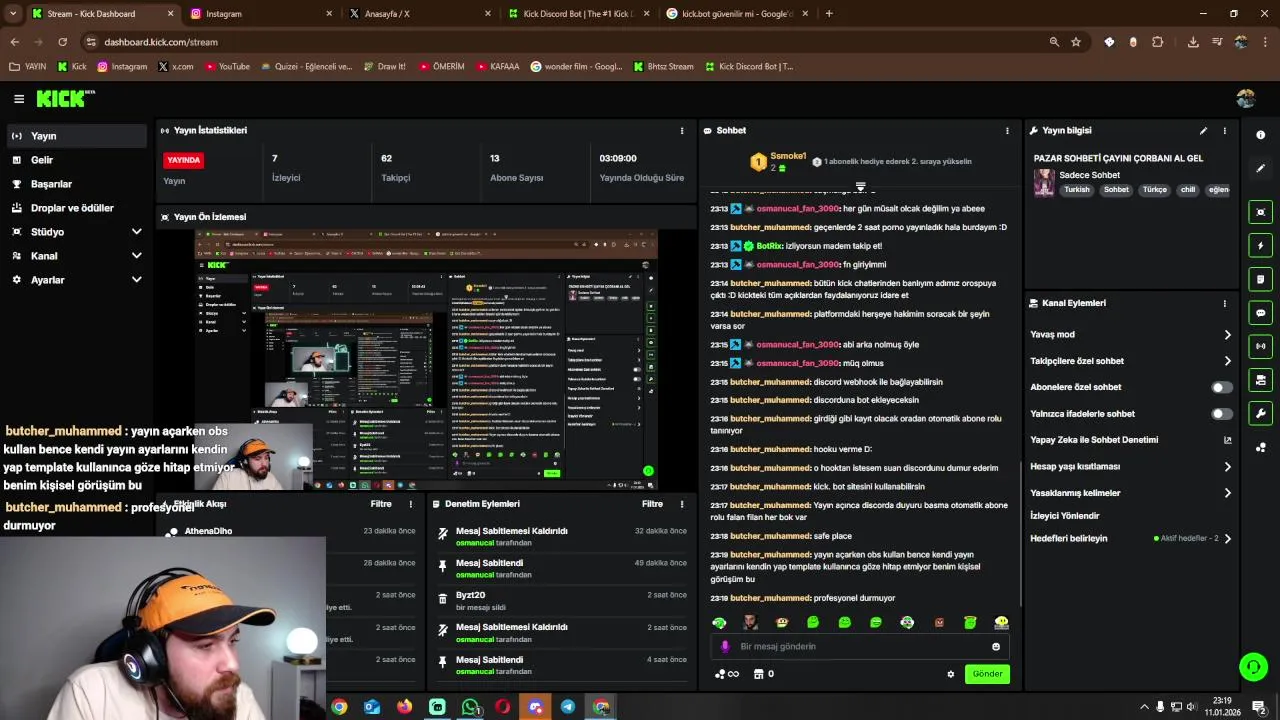Viewport: 1280px width, 720px height.
Task: Open the chat bubble widget in right sidebar
Action: pos(1260,313)
